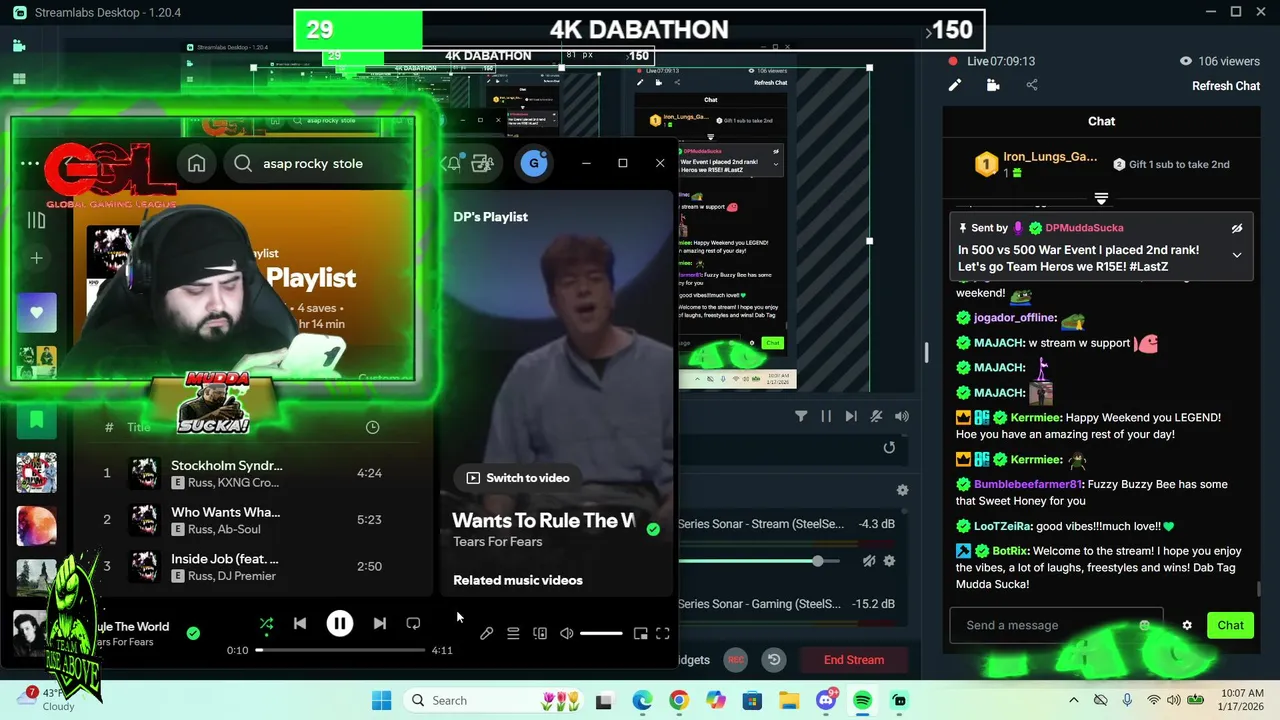Open Discord from the taskbar
The image size is (1280, 720).
click(826, 700)
